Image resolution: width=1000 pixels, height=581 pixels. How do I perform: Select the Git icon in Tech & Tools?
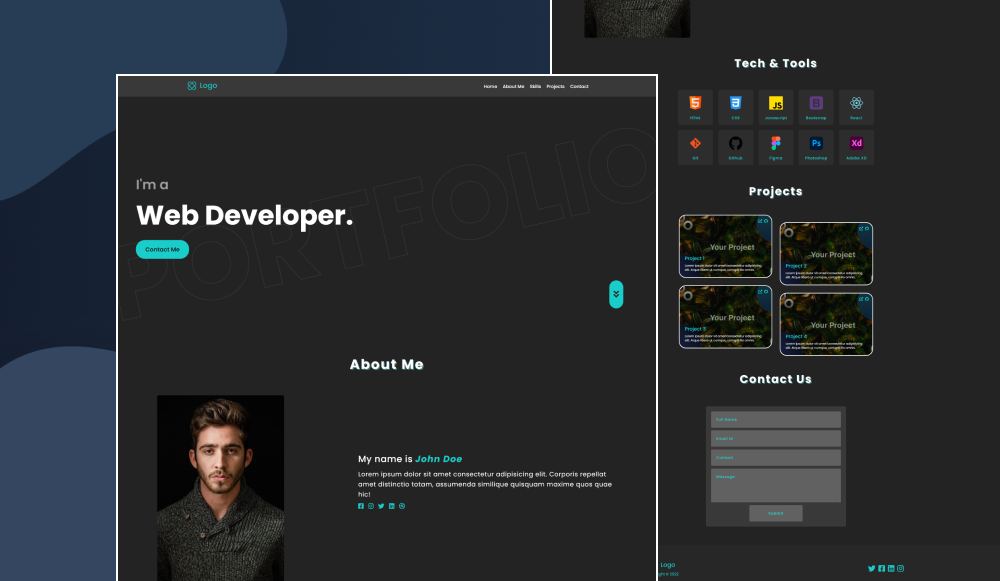click(695, 143)
